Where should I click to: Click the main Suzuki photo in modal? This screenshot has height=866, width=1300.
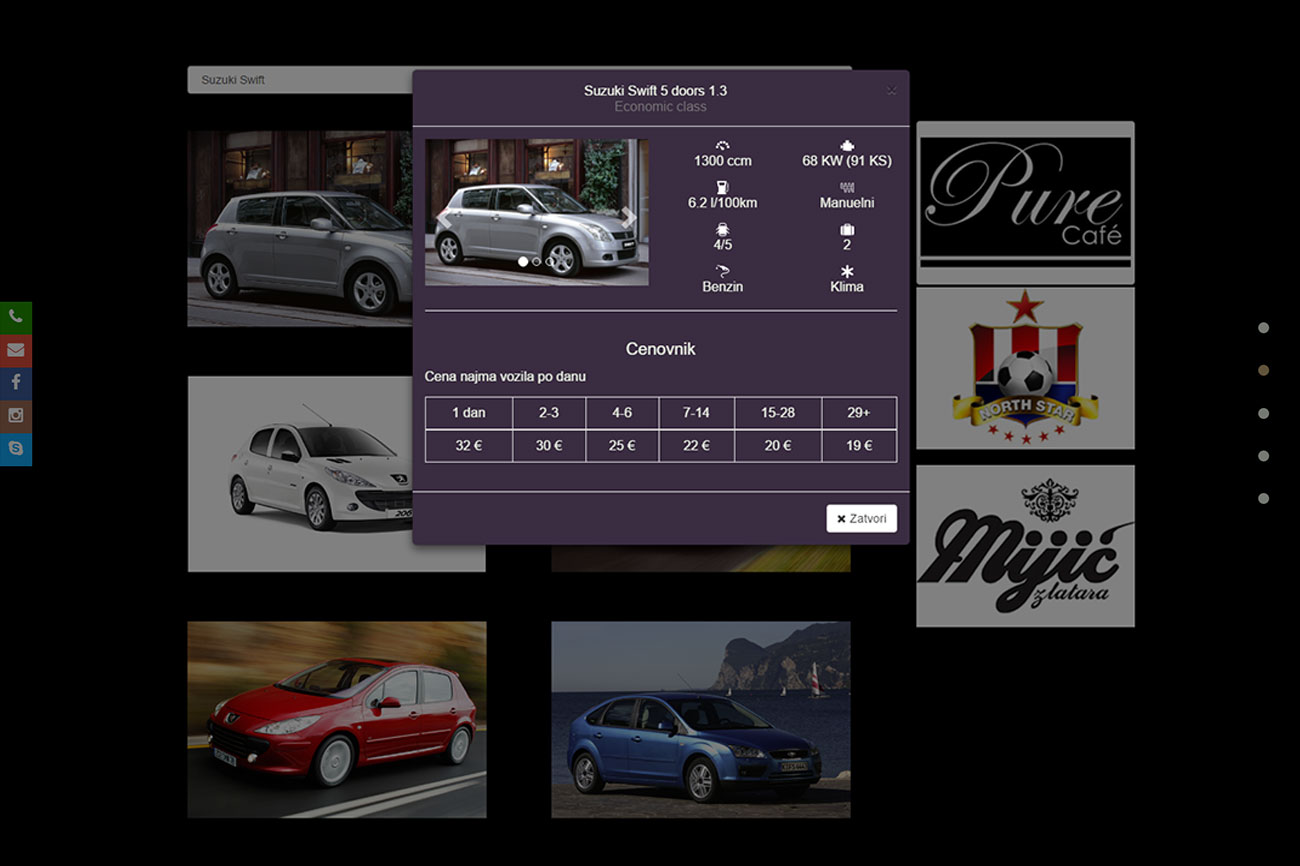point(537,212)
